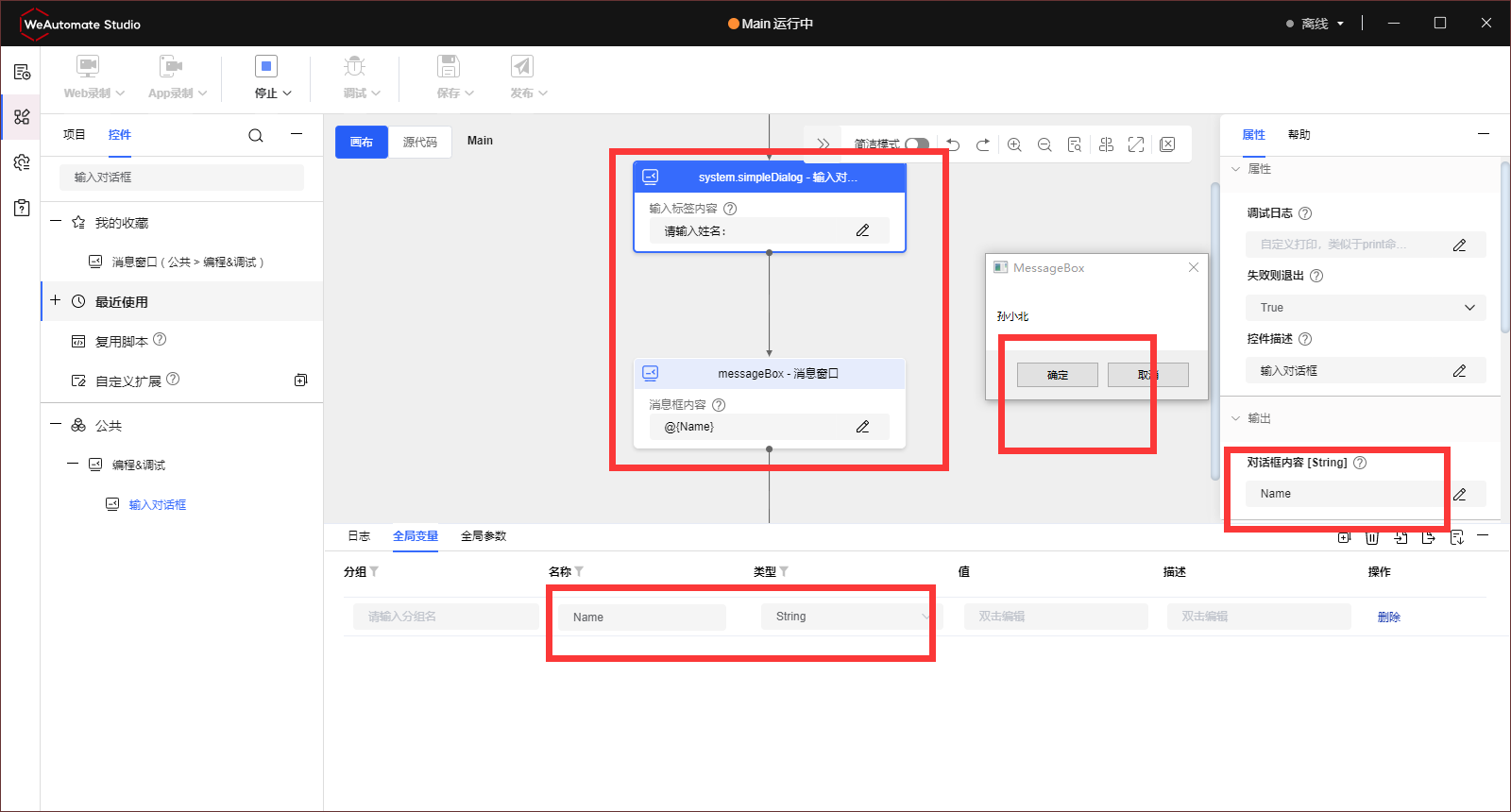Screen dimensions: 1511x812
Task: Minimize the bottom variables panel
Action: coord(1483,535)
